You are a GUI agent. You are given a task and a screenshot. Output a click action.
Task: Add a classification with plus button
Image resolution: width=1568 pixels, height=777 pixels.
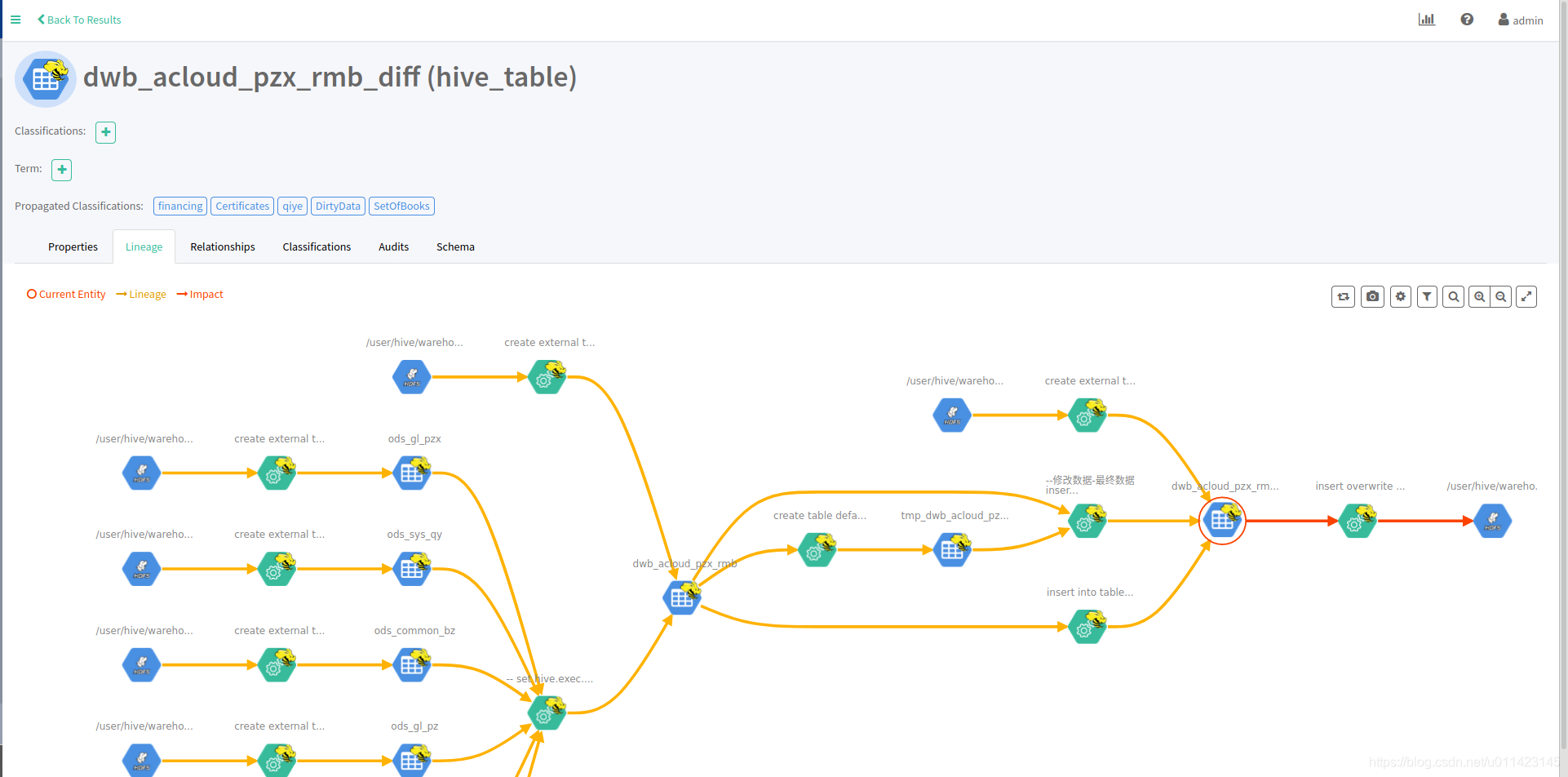click(x=105, y=132)
